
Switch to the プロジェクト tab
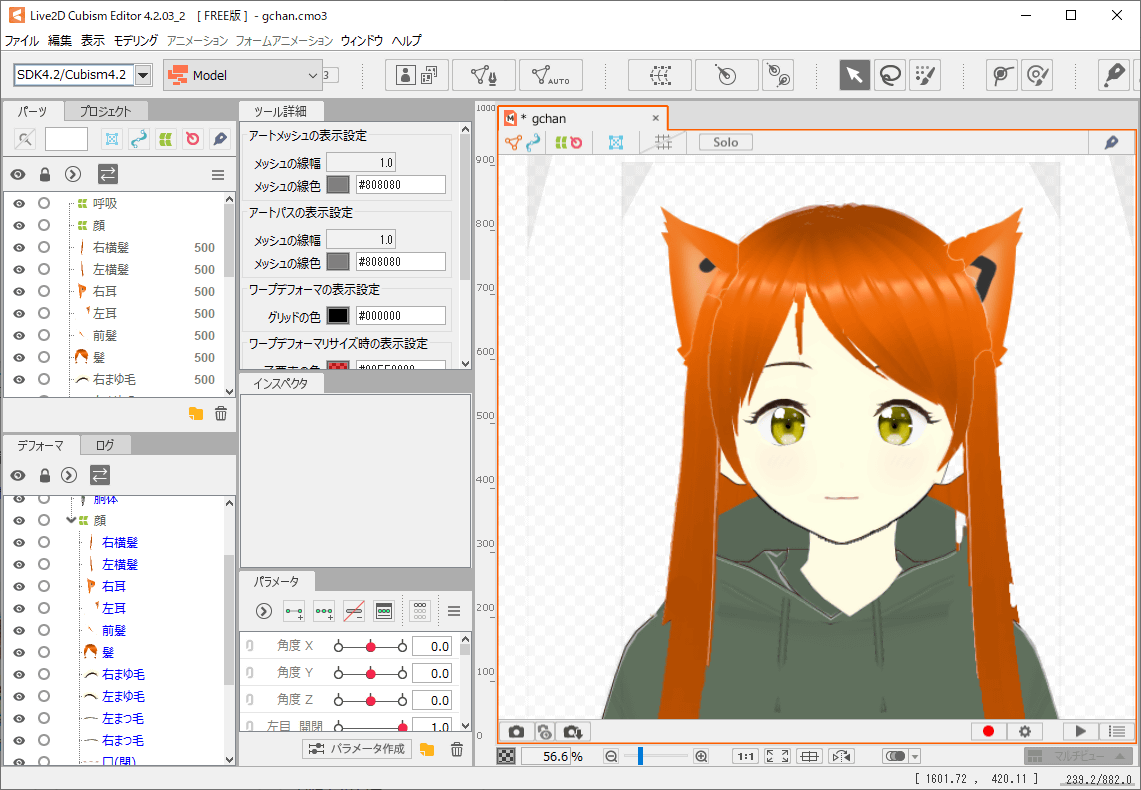point(106,111)
